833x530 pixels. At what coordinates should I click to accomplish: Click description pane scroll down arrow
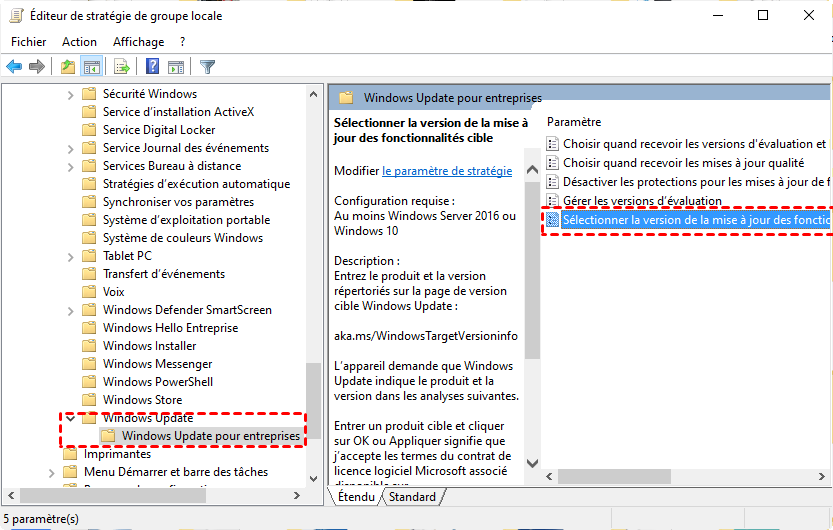click(532, 463)
